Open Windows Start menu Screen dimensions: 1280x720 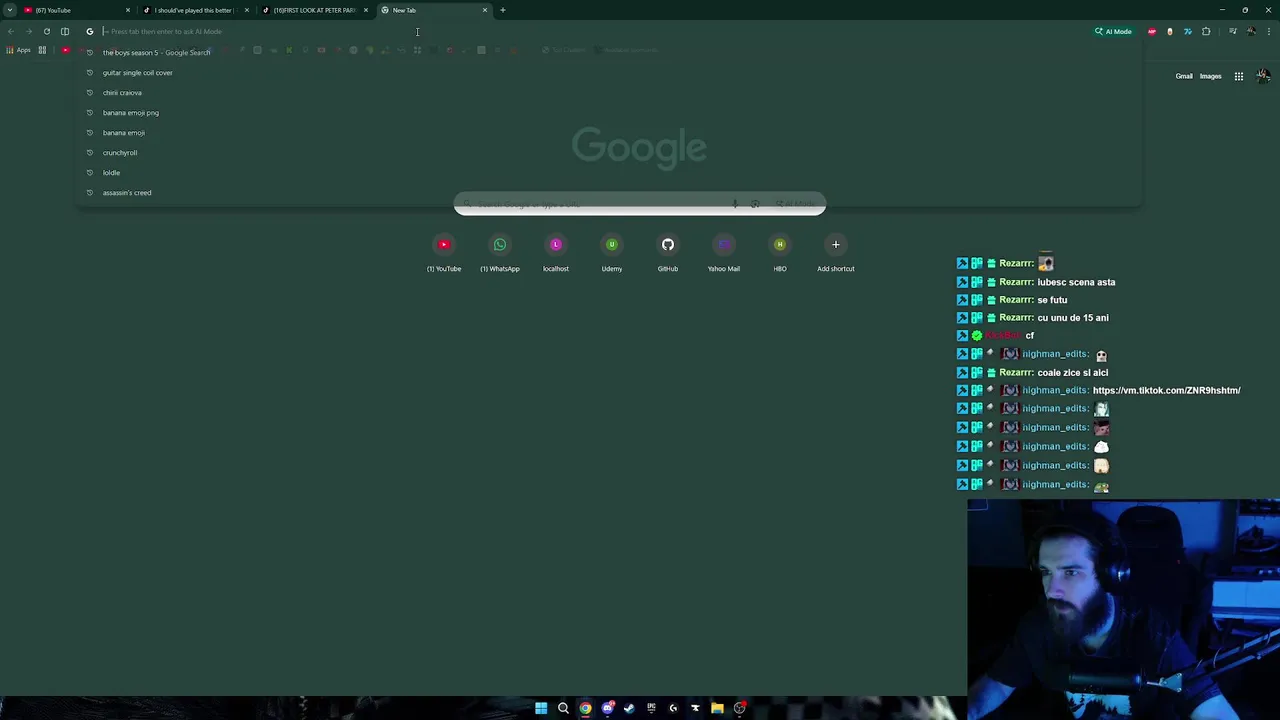tap(541, 708)
